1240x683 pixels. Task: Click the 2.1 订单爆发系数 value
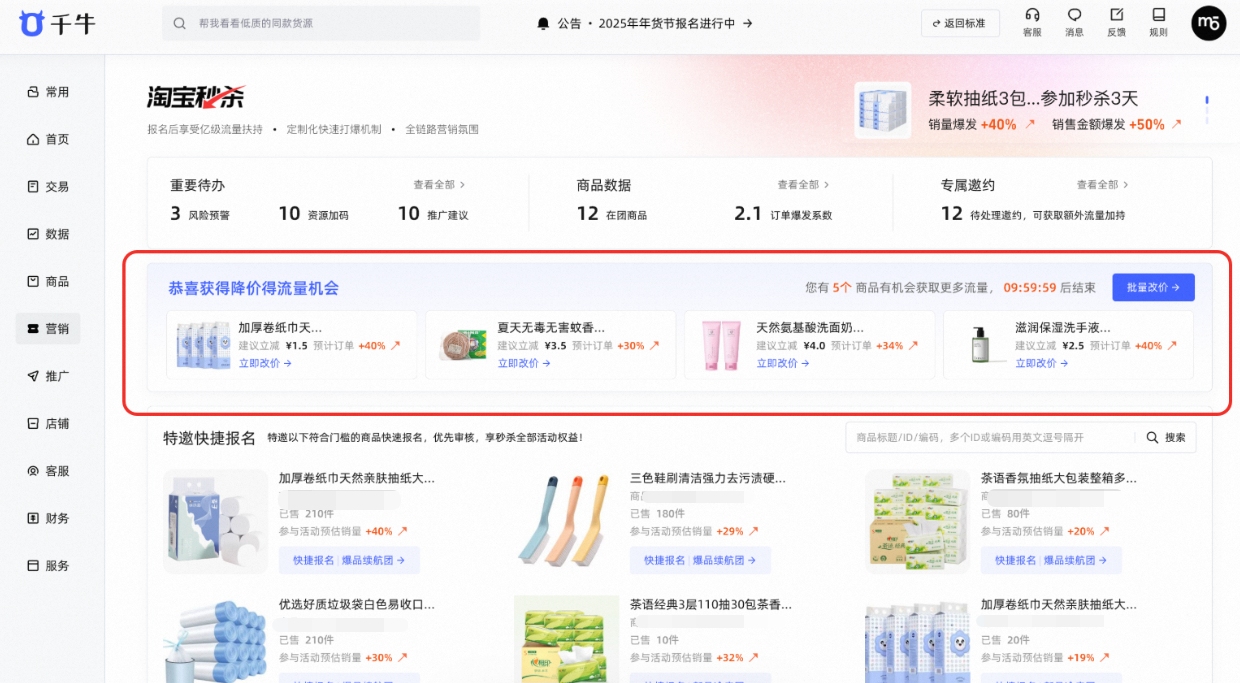click(783, 213)
